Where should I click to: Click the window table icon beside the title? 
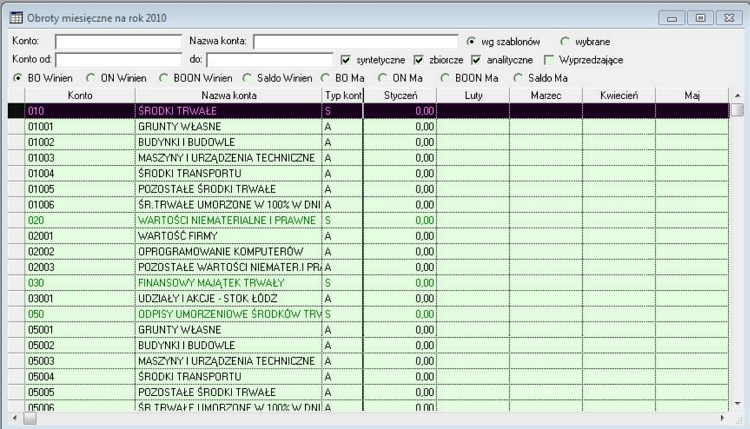16,18
